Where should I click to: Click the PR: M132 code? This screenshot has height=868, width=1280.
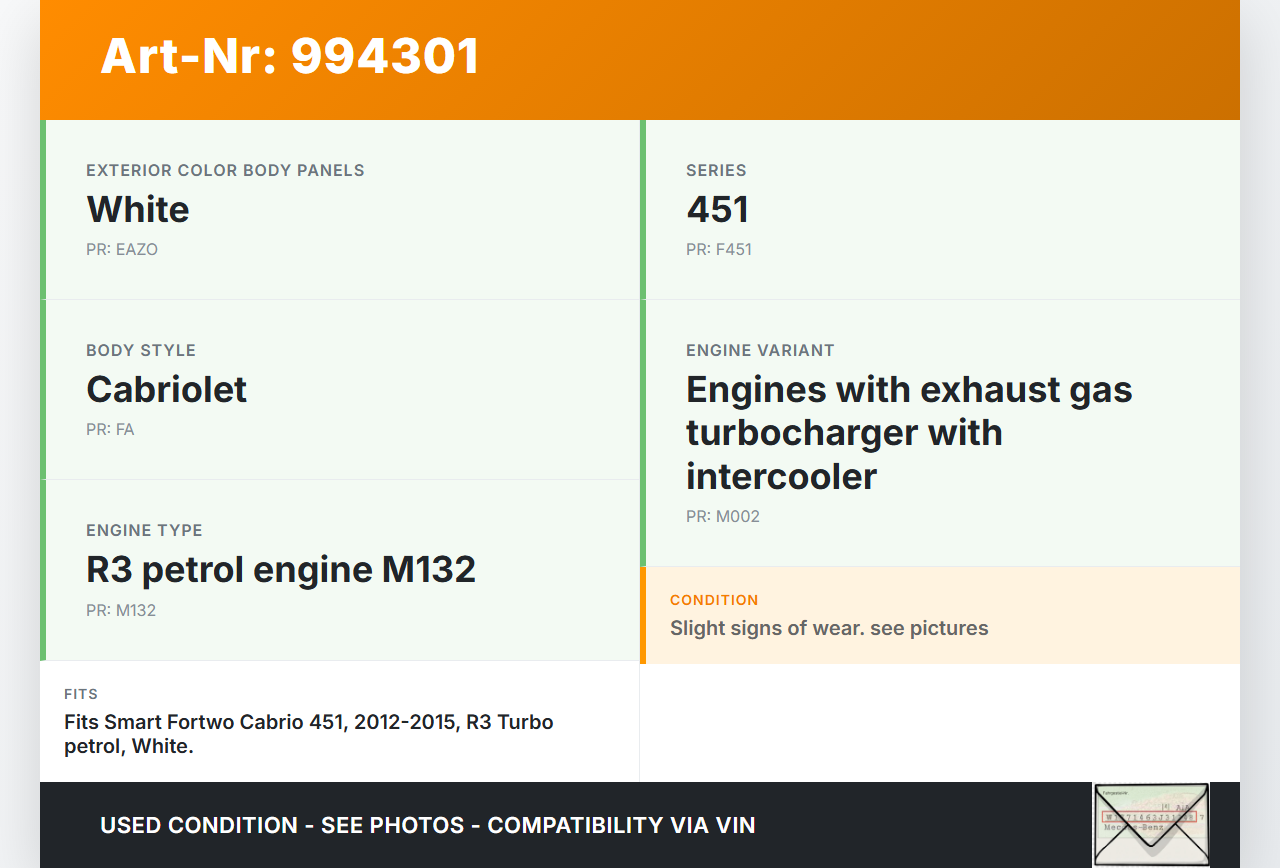coord(121,610)
